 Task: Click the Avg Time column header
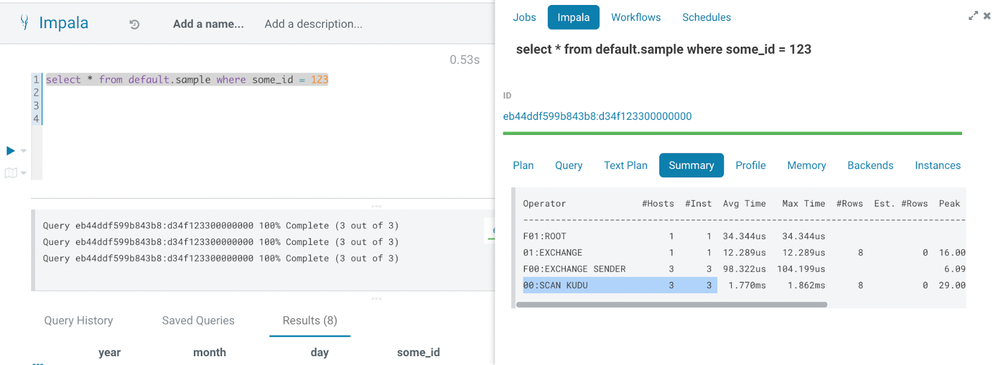pyautogui.click(x=744, y=204)
